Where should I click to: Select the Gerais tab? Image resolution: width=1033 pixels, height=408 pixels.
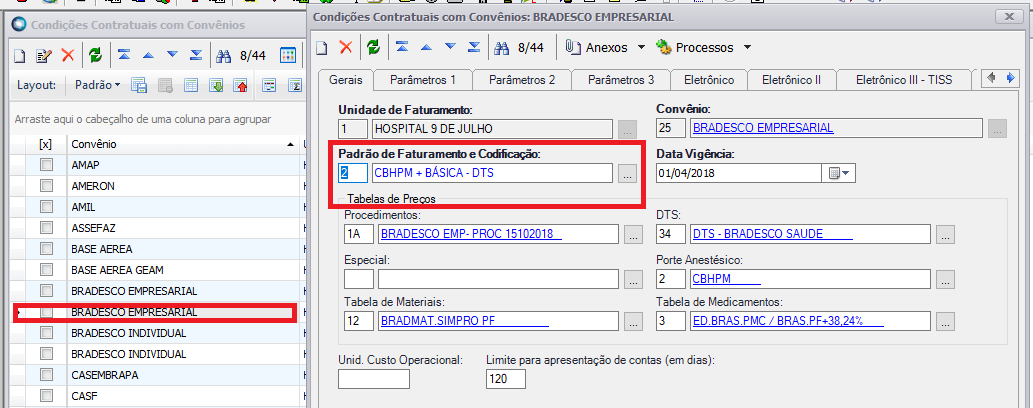(346, 80)
